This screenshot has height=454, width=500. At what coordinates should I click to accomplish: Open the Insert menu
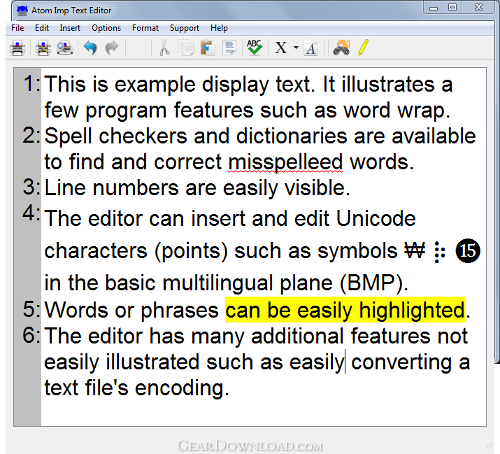70,28
